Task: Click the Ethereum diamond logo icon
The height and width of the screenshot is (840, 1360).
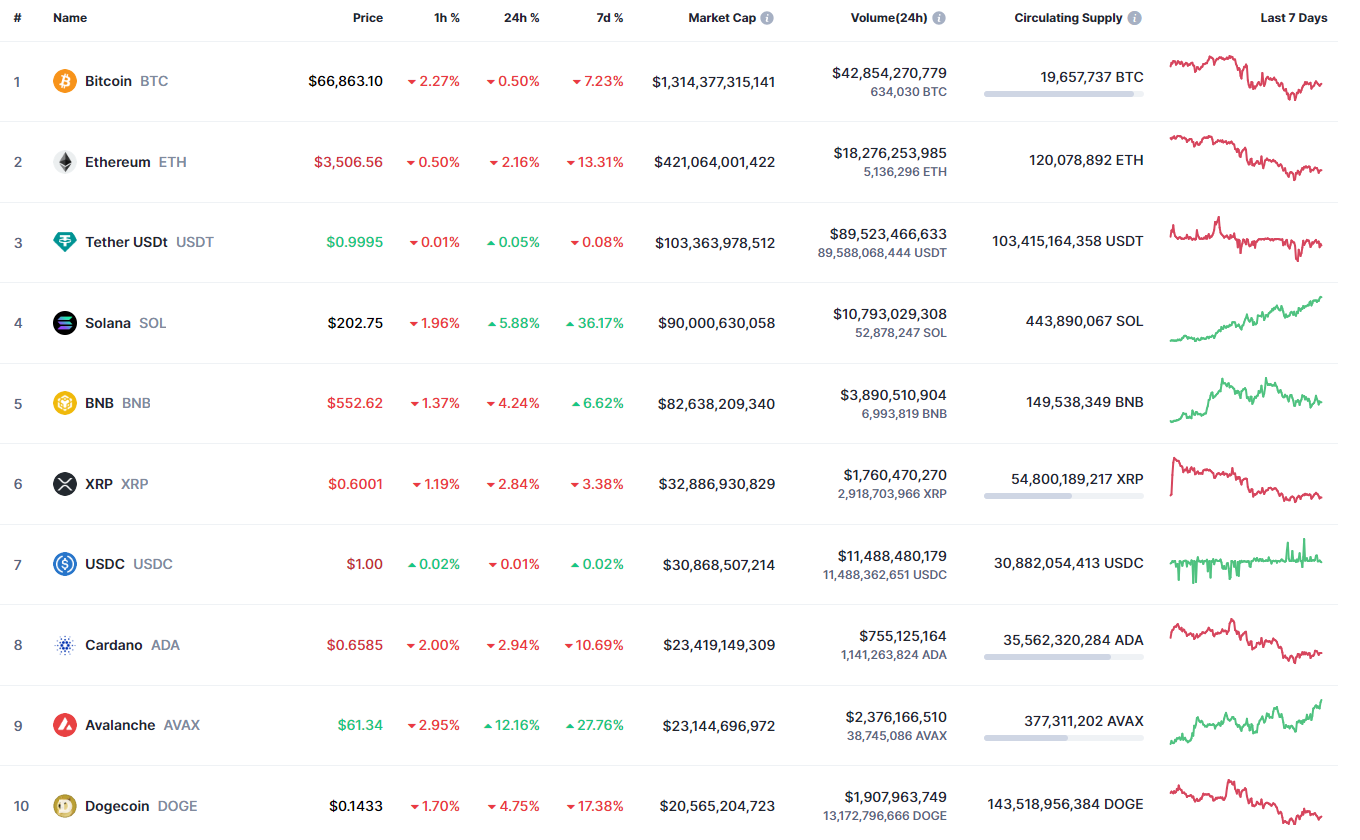Action: click(x=65, y=162)
